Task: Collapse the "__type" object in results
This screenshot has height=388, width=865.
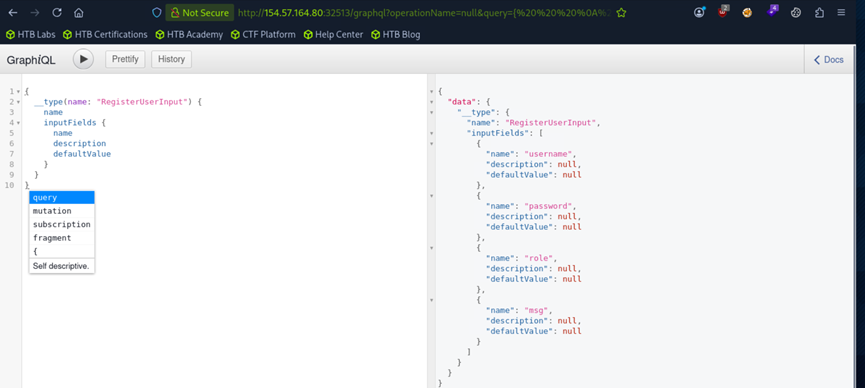Action: 431,112
